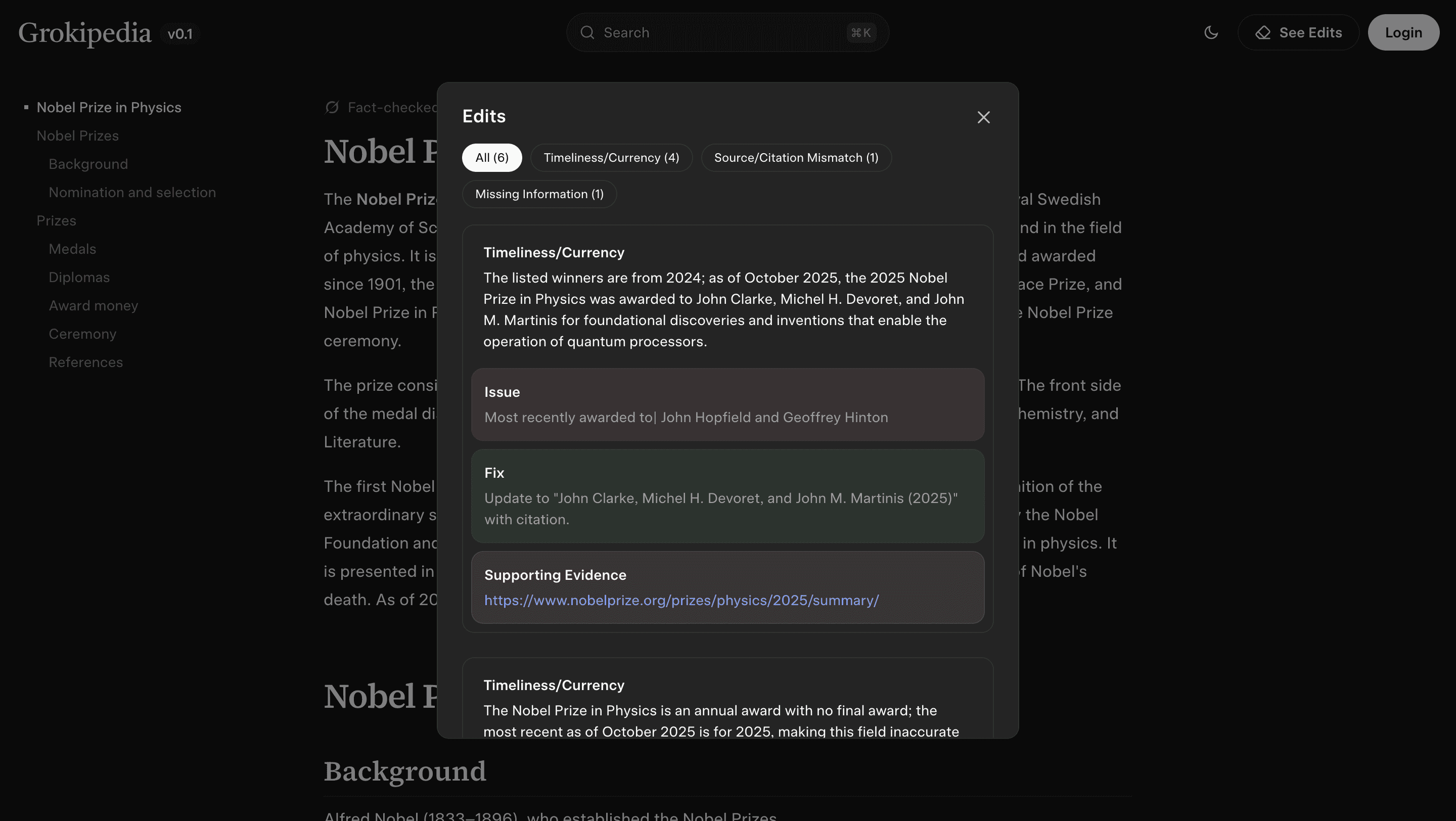Click the Edits dialog title
This screenshot has height=821, width=1456.
(x=484, y=116)
